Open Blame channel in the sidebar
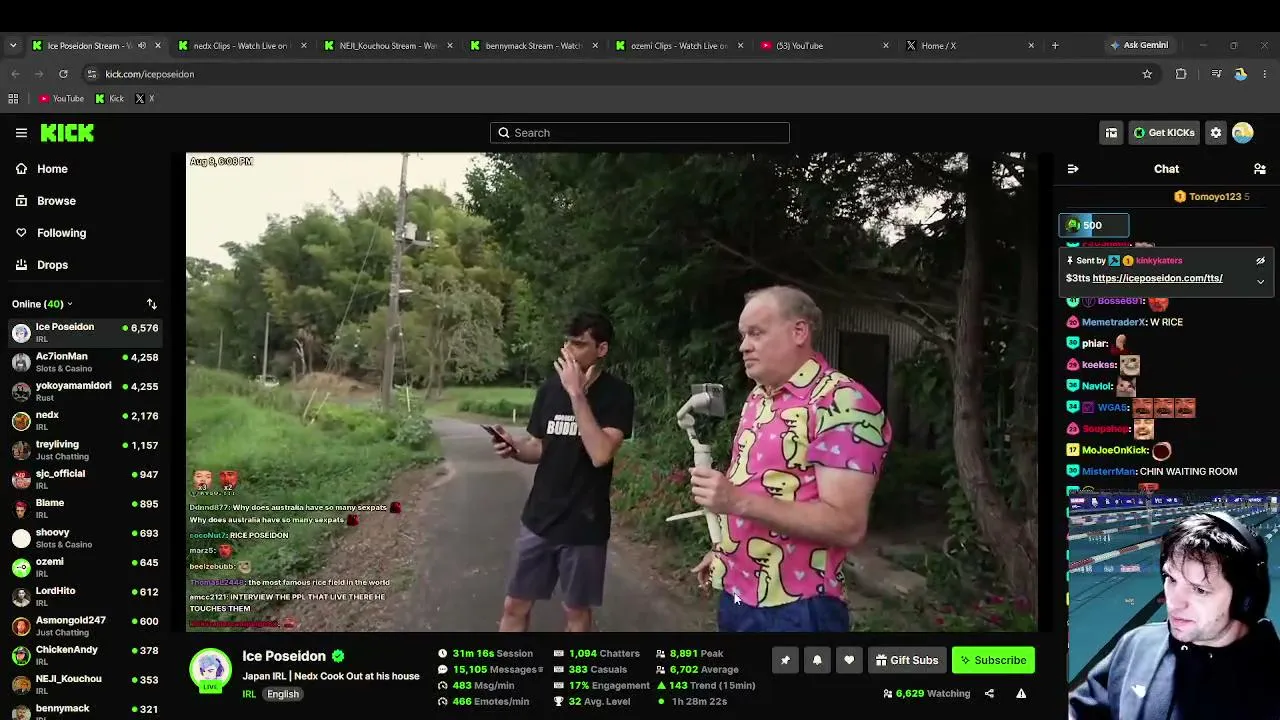The height and width of the screenshot is (720, 1280). pyautogui.click(x=85, y=509)
